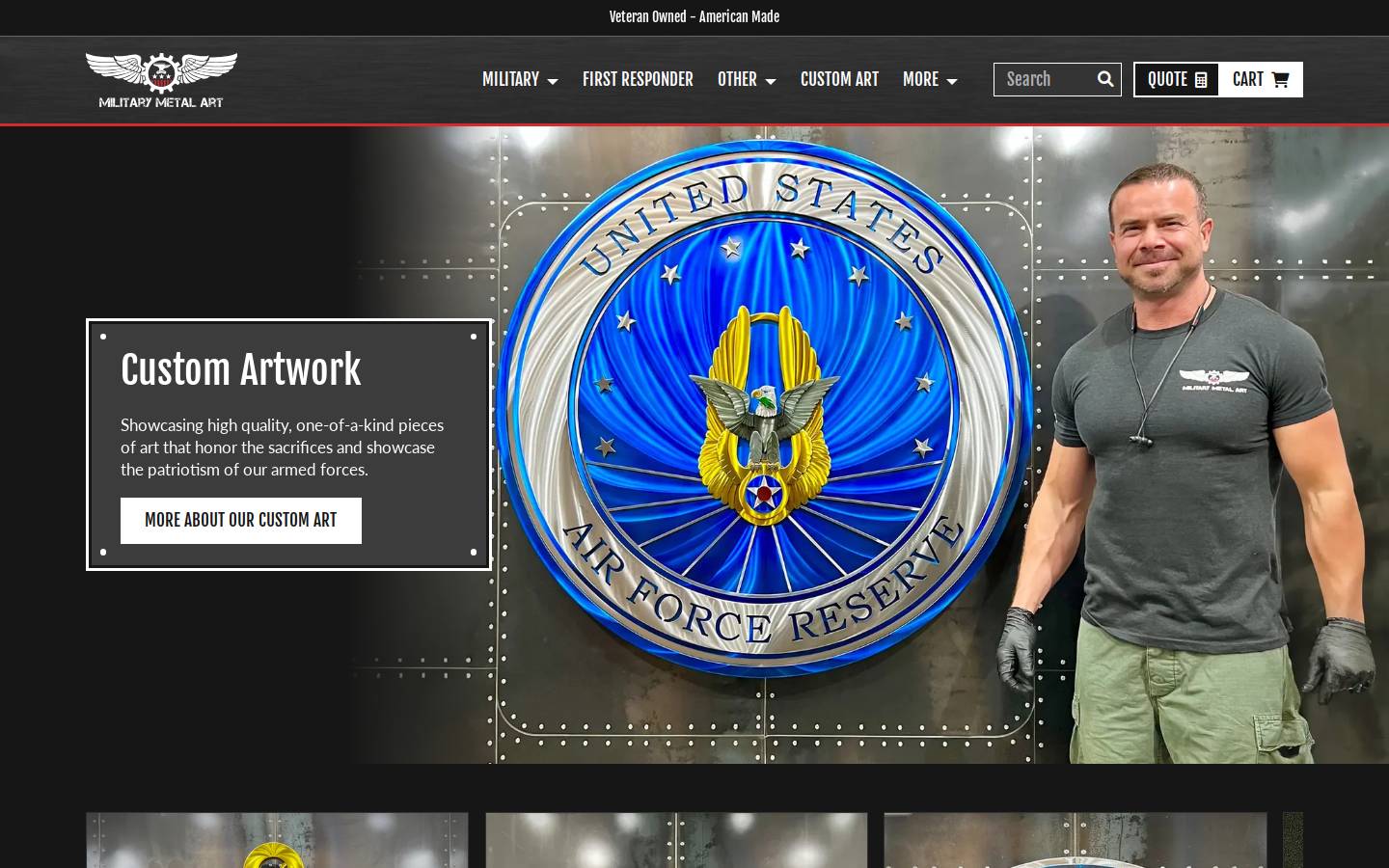Expand the Other dropdown arrow
This screenshot has width=1389, height=868.
click(771, 82)
